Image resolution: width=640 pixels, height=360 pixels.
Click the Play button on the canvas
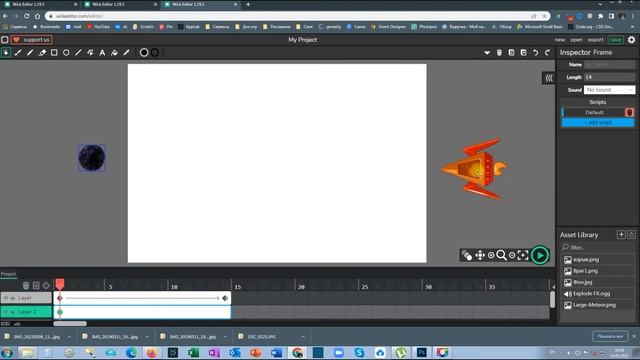pos(540,256)
